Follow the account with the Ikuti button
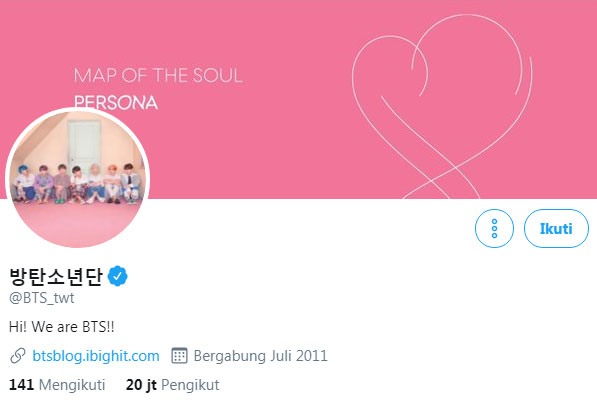 (556, 228)
